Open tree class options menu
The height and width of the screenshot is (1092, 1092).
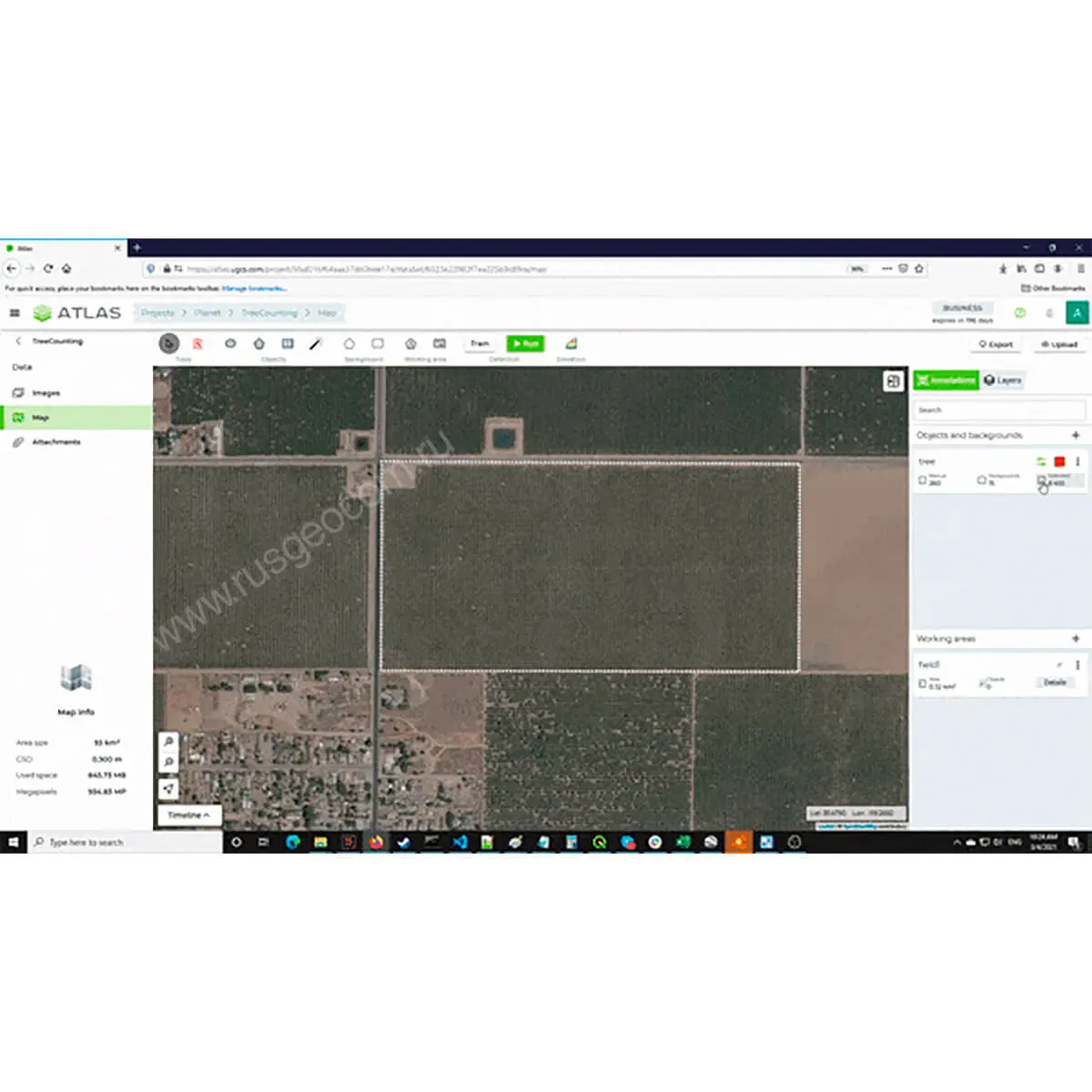point(1077,462)
